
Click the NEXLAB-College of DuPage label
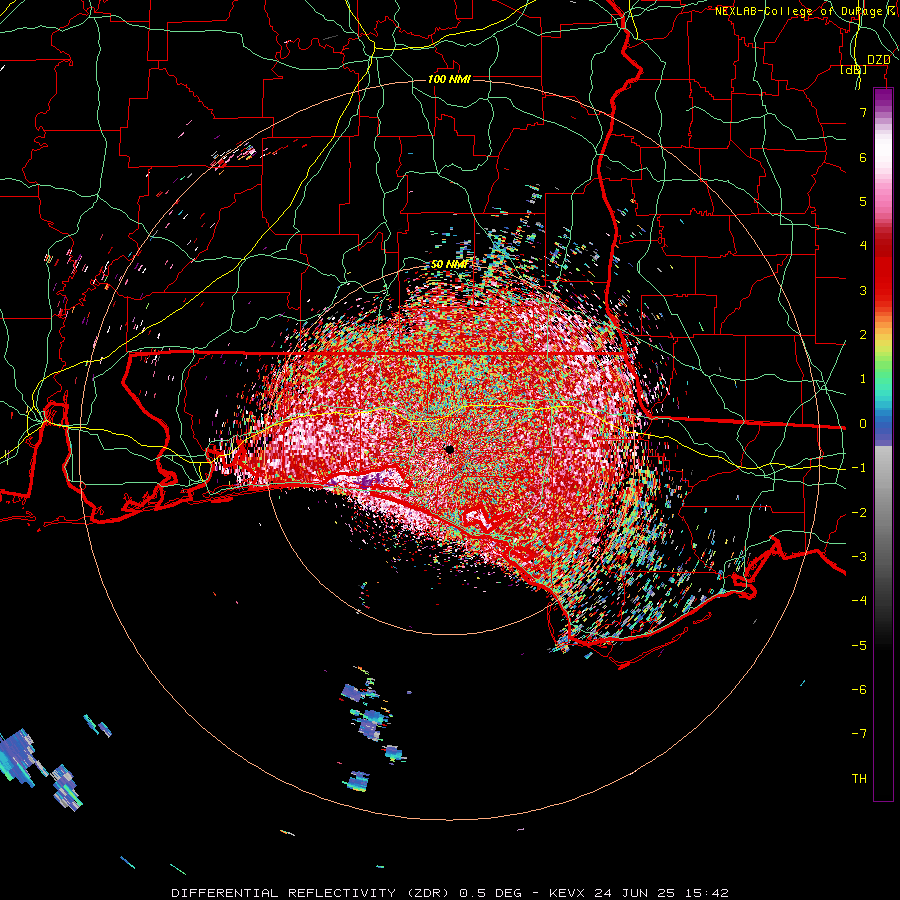click(799, 11)
